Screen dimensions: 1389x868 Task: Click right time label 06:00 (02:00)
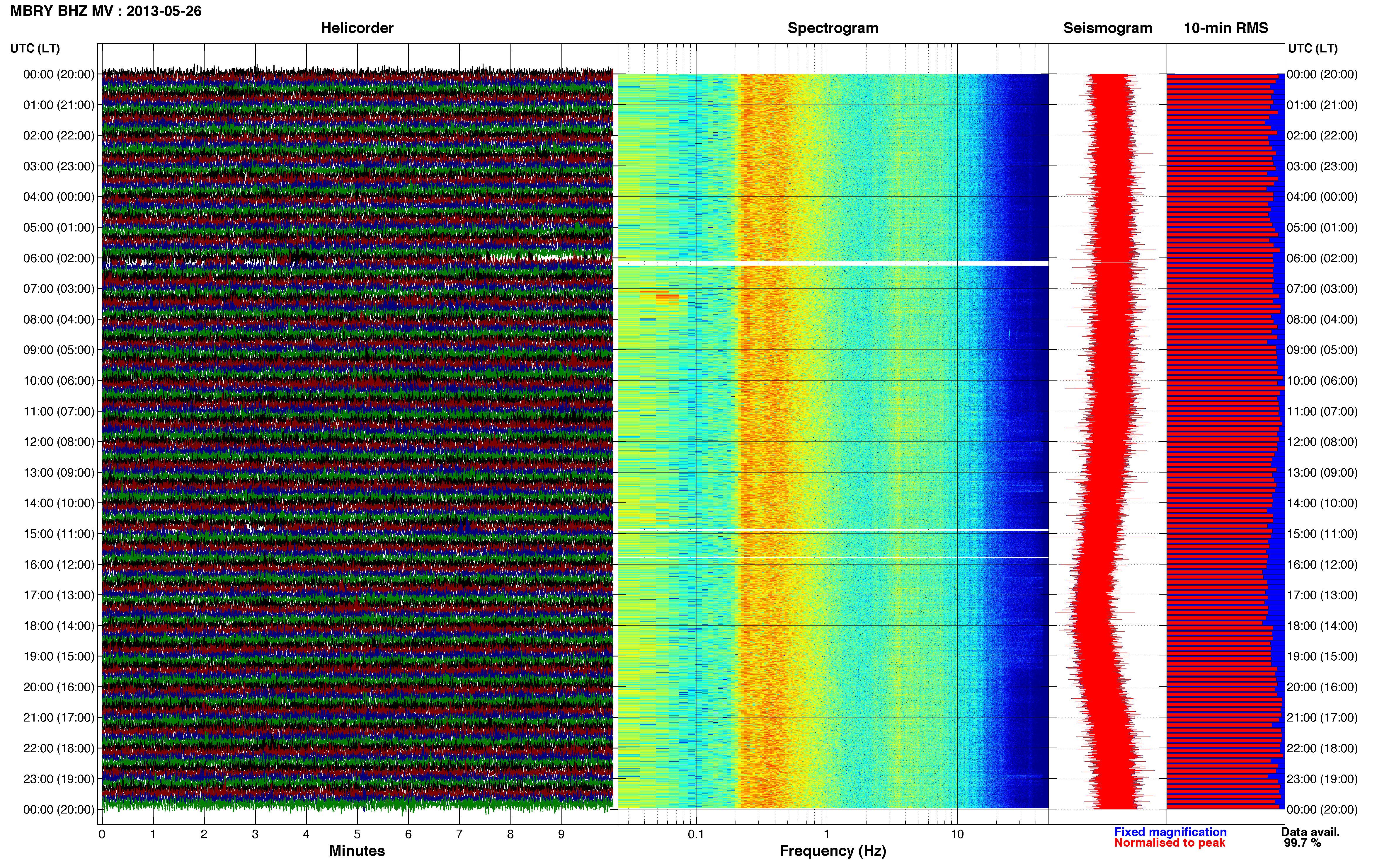click(x=1322, y=258)
